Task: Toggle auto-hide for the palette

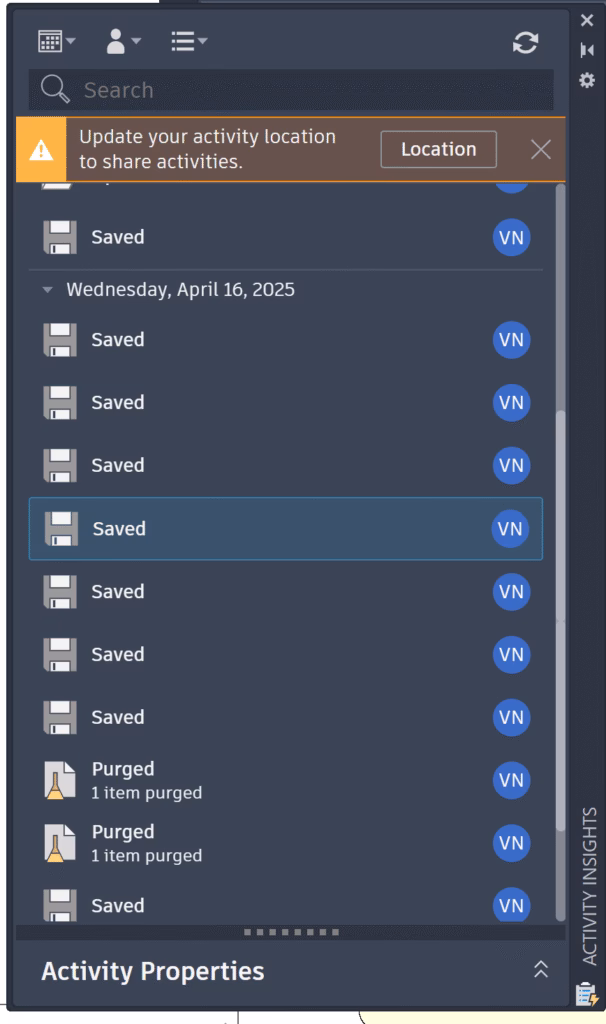Action: click(x=587, y=50)
